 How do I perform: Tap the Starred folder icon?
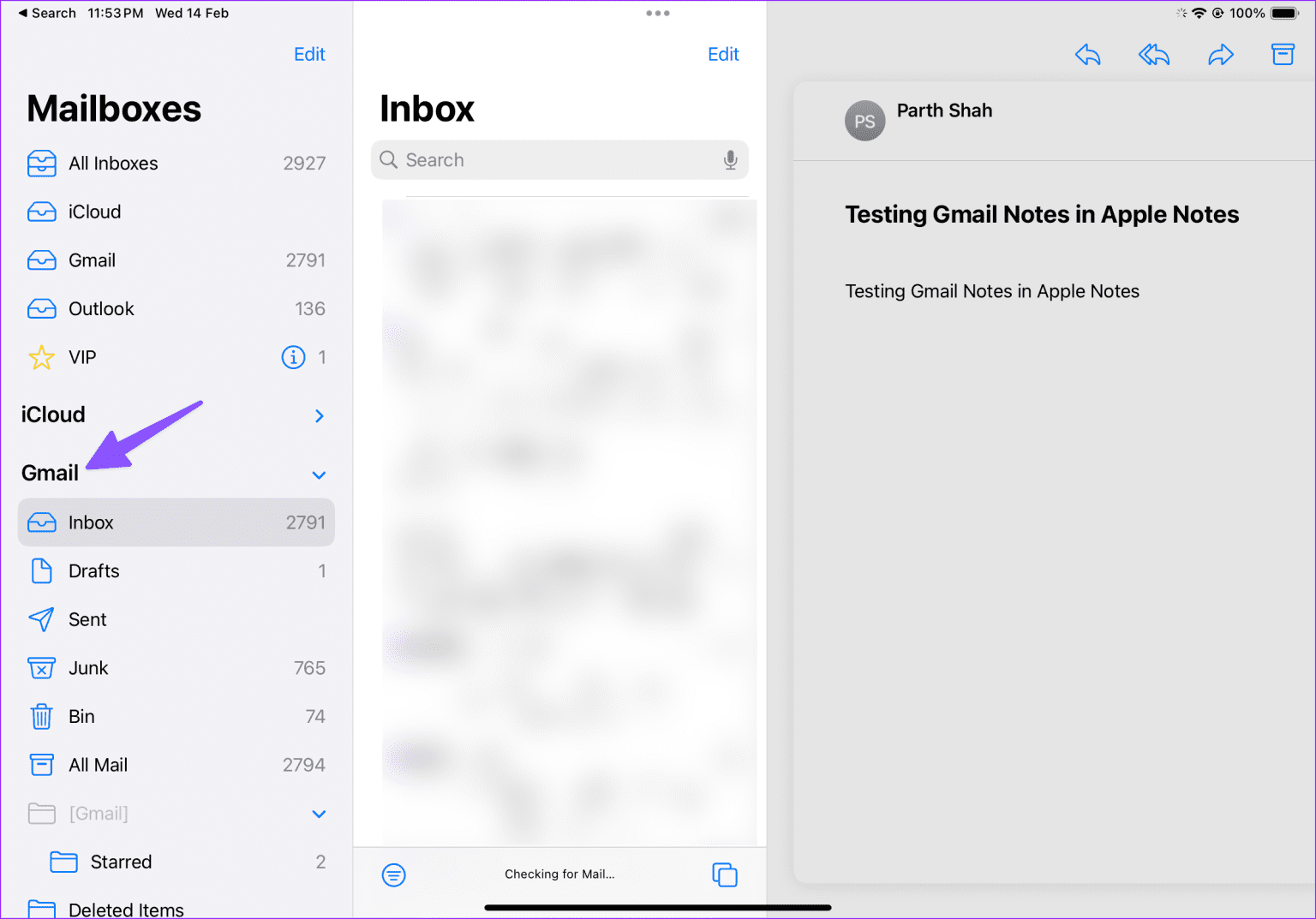[63, 862]
